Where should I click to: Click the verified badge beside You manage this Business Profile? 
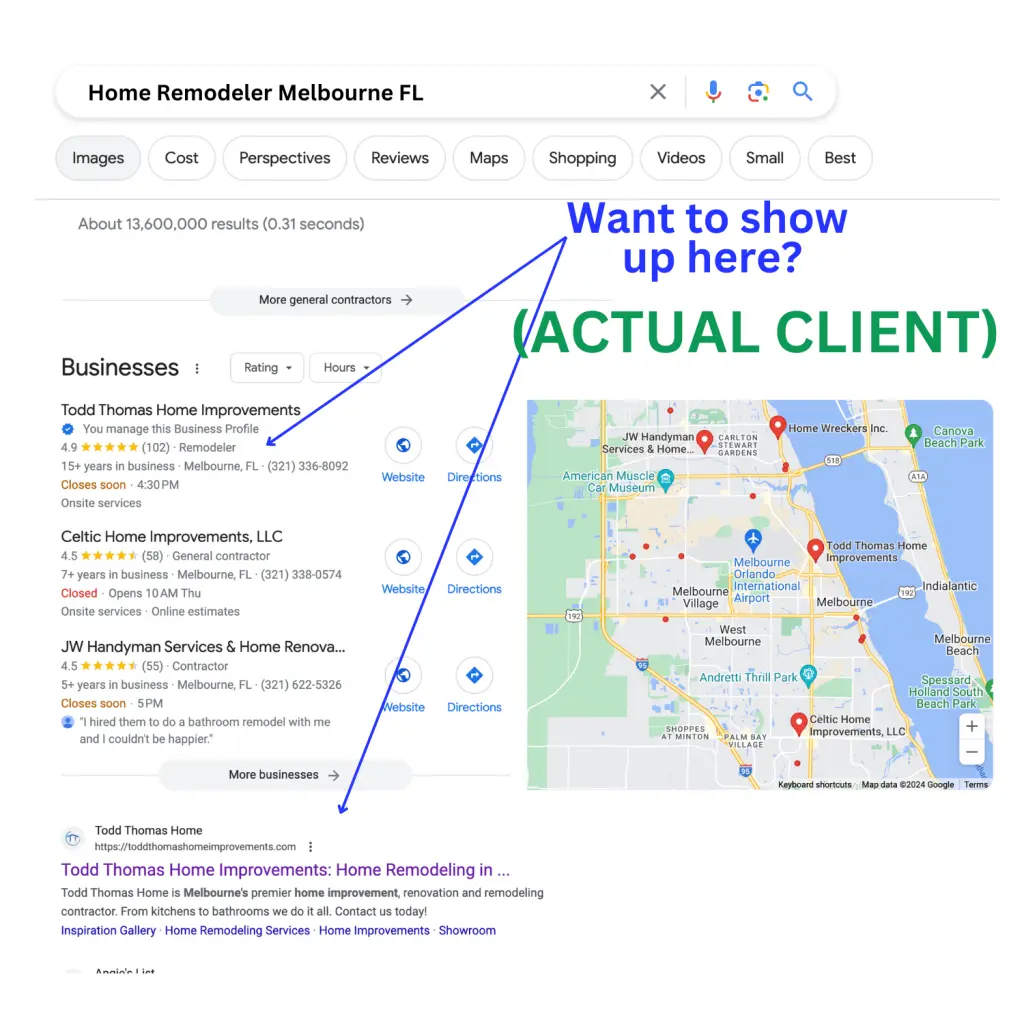[x=67, y=429]
